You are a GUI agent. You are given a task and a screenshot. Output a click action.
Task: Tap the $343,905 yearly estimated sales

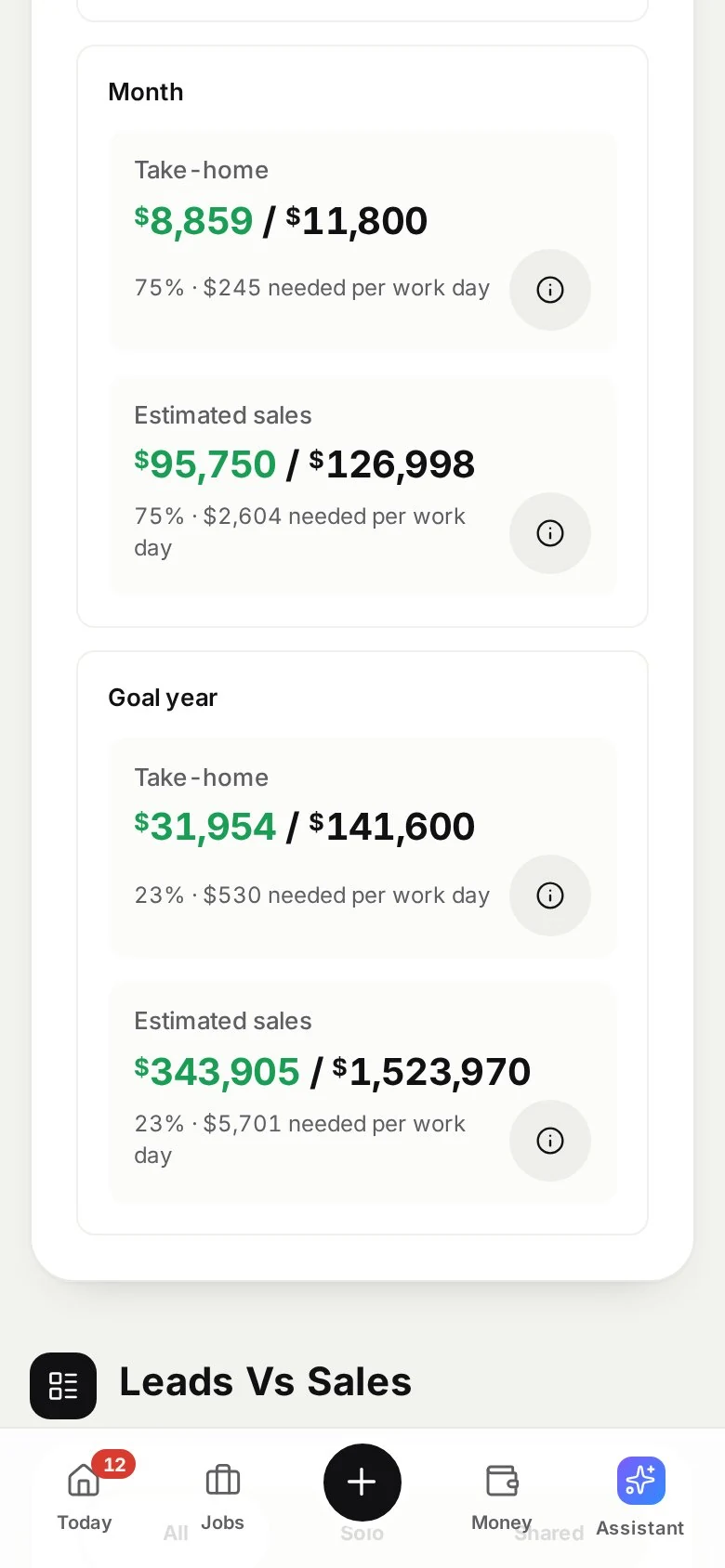[217, 1072]
